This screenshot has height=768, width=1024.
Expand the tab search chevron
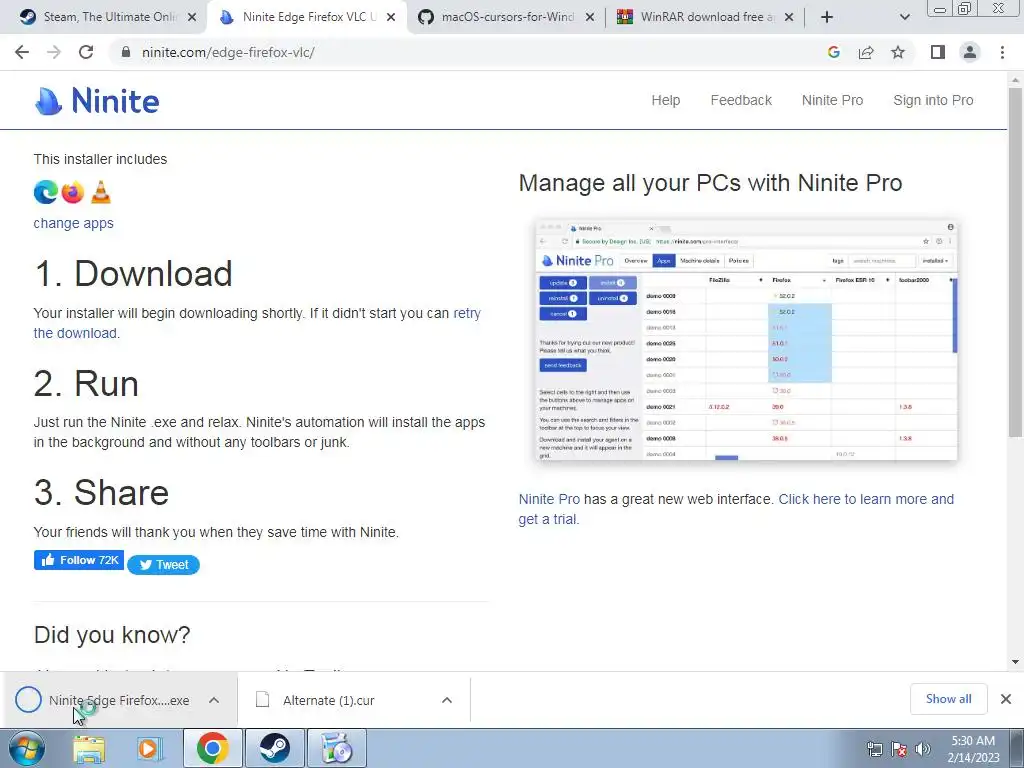point(904,17)
